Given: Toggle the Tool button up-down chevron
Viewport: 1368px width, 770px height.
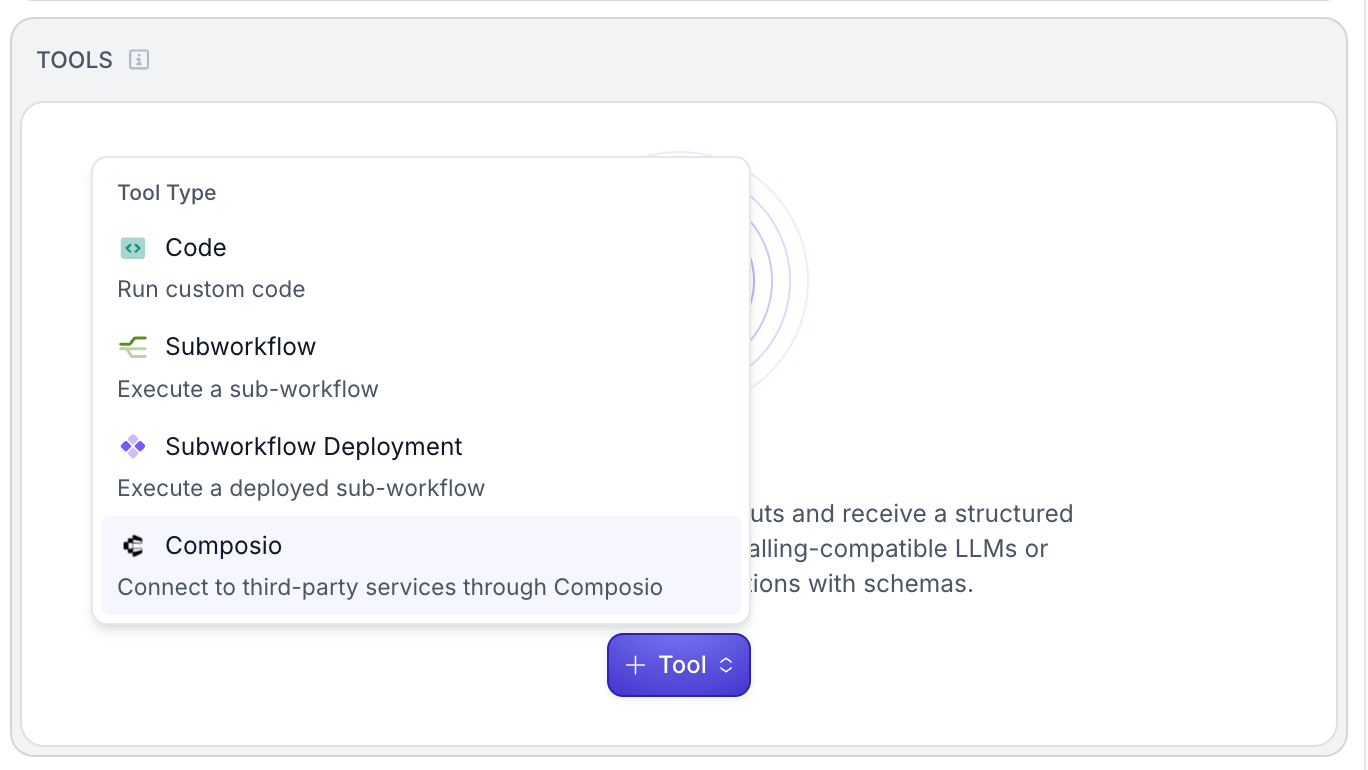Looking at the screenshot, I should [x=727, y=665].
